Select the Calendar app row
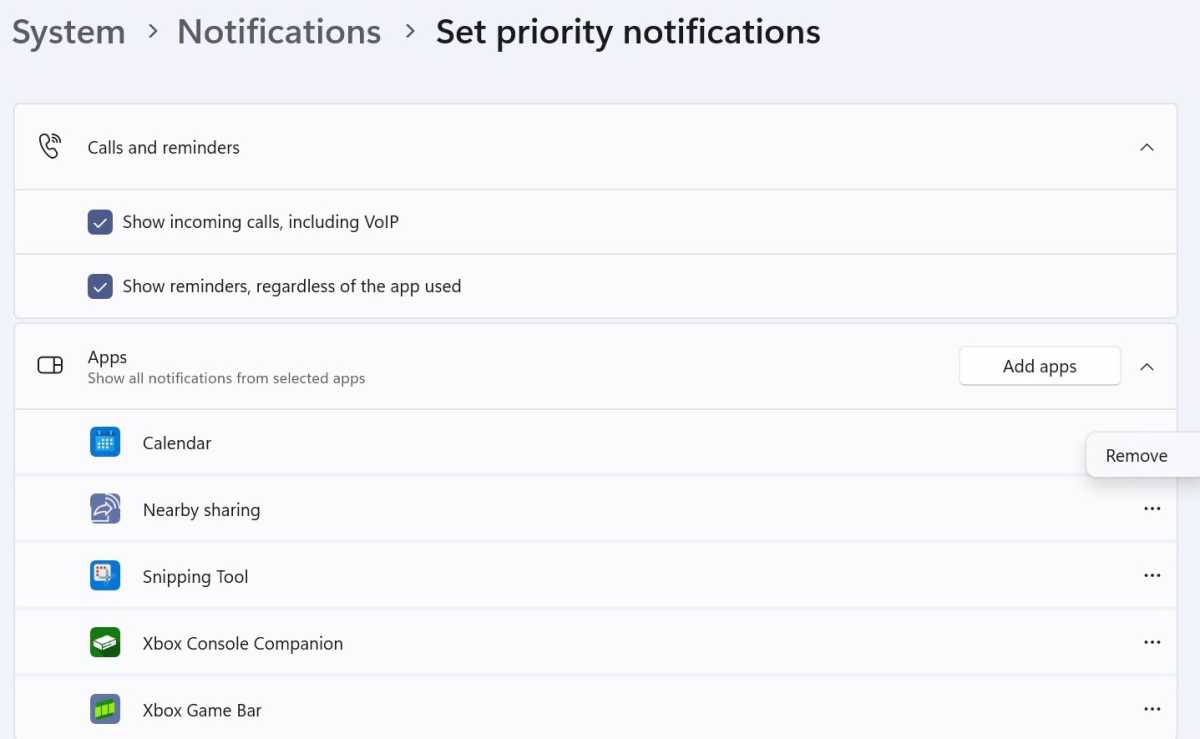The width and height of the screenshot is (1200, 739). click(x=596, y=442)
